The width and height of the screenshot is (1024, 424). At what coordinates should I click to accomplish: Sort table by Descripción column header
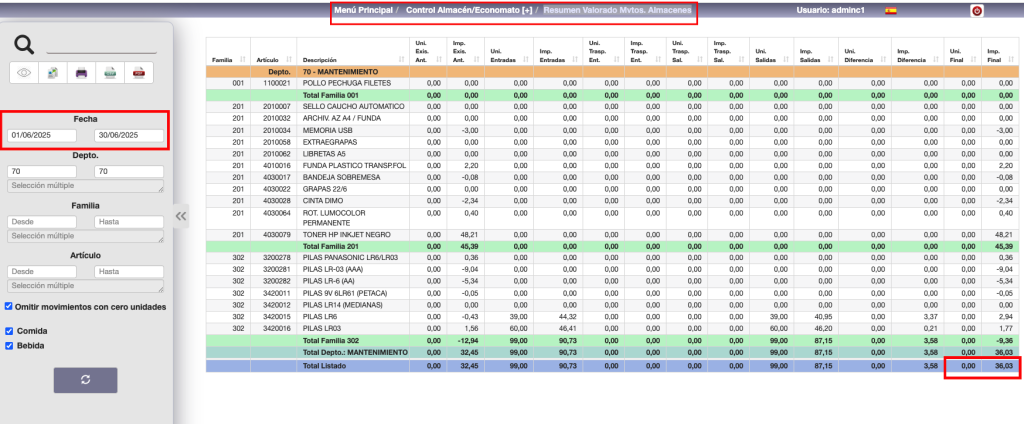click(340, 61)
